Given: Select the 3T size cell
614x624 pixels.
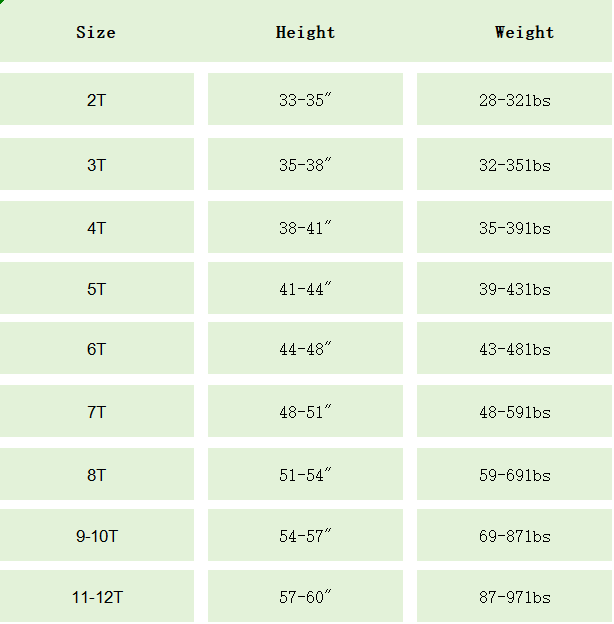Looking at the screenshot, I should pyautogui.click(x=96, y=165).
